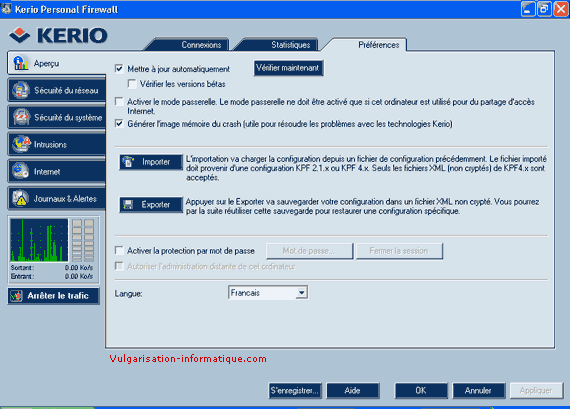Screen dimensions: 570x409
Task: Restore down the Kerio window
Action: pyautogui.click(x=545, y=9)
